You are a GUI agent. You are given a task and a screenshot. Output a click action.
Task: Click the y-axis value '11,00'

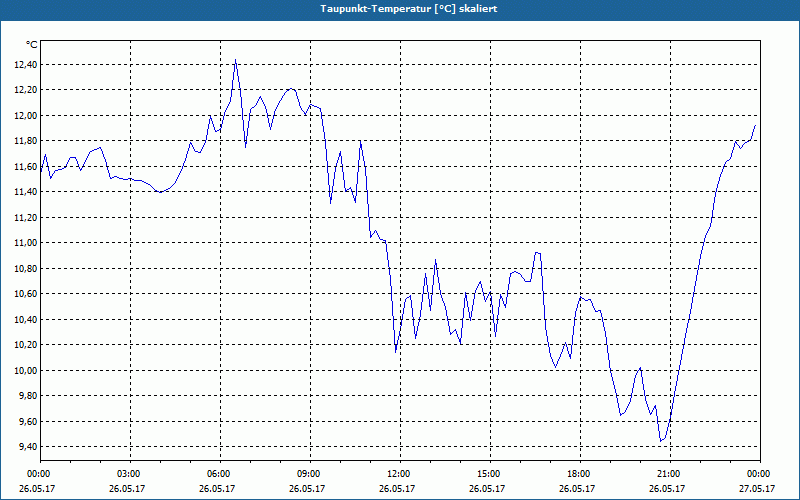(x=27, y=243)
